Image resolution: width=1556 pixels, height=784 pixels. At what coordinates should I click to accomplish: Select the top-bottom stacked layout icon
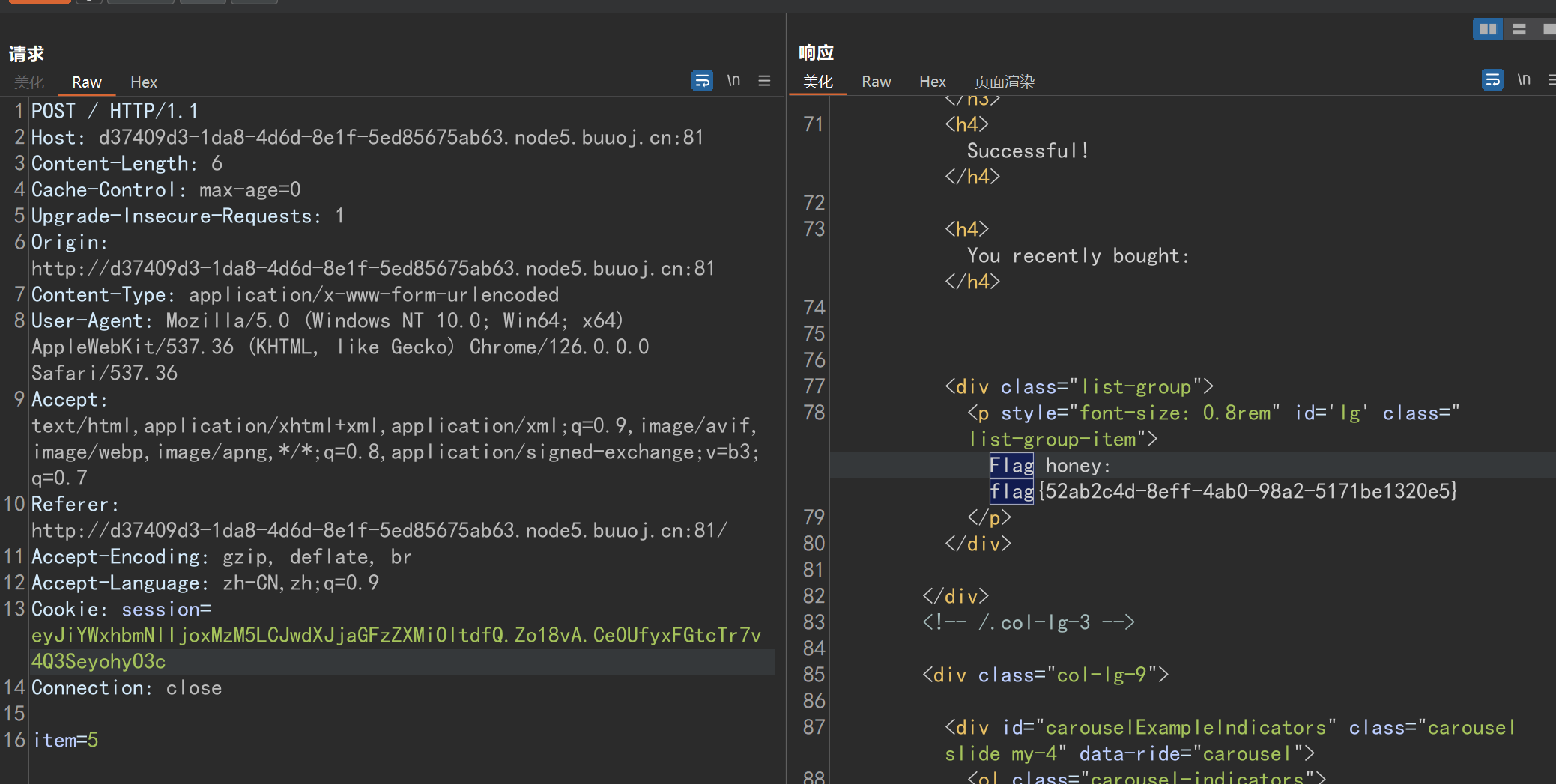point(1519,29)
